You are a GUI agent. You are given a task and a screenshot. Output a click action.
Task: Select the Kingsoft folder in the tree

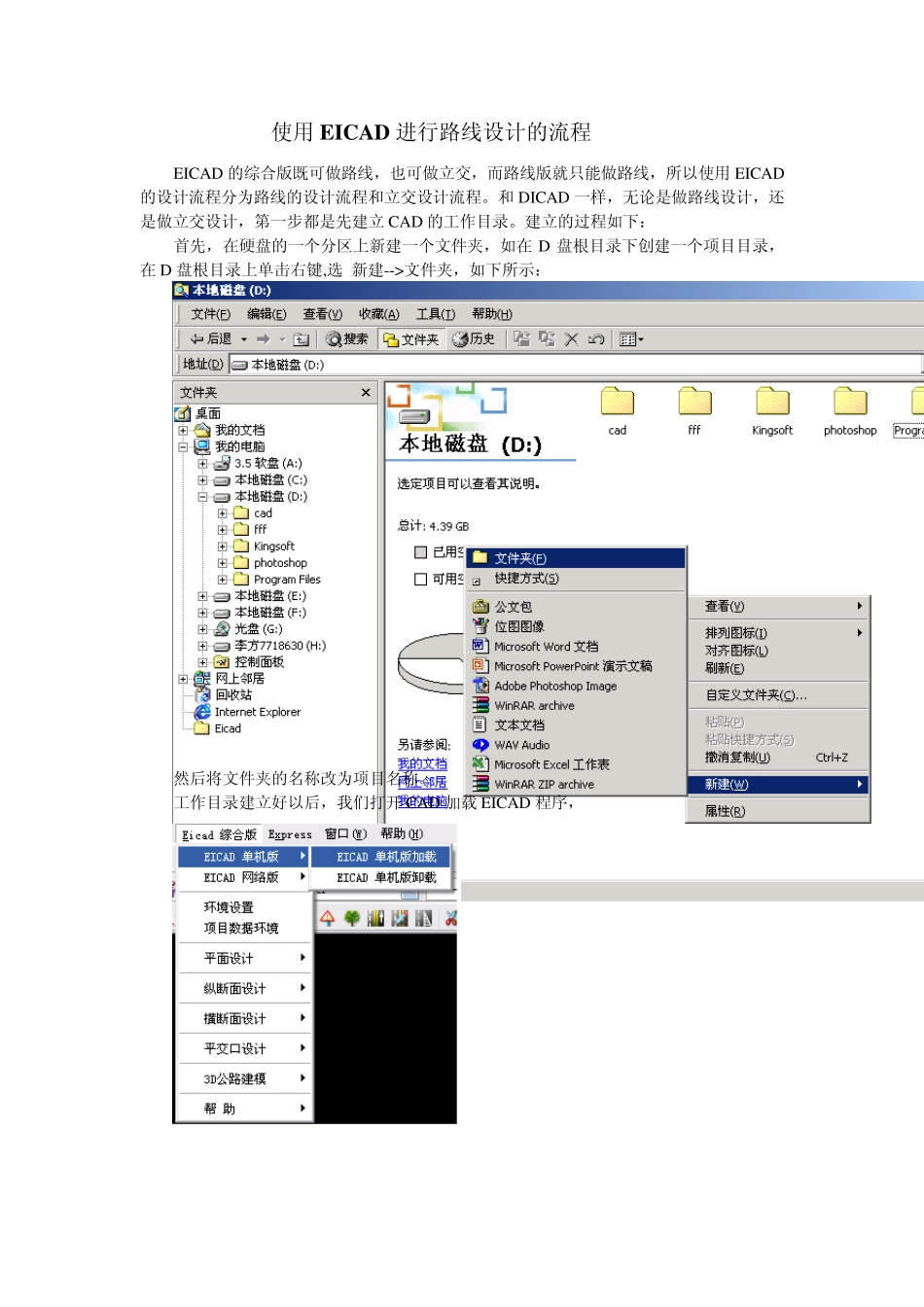[264, 547]
